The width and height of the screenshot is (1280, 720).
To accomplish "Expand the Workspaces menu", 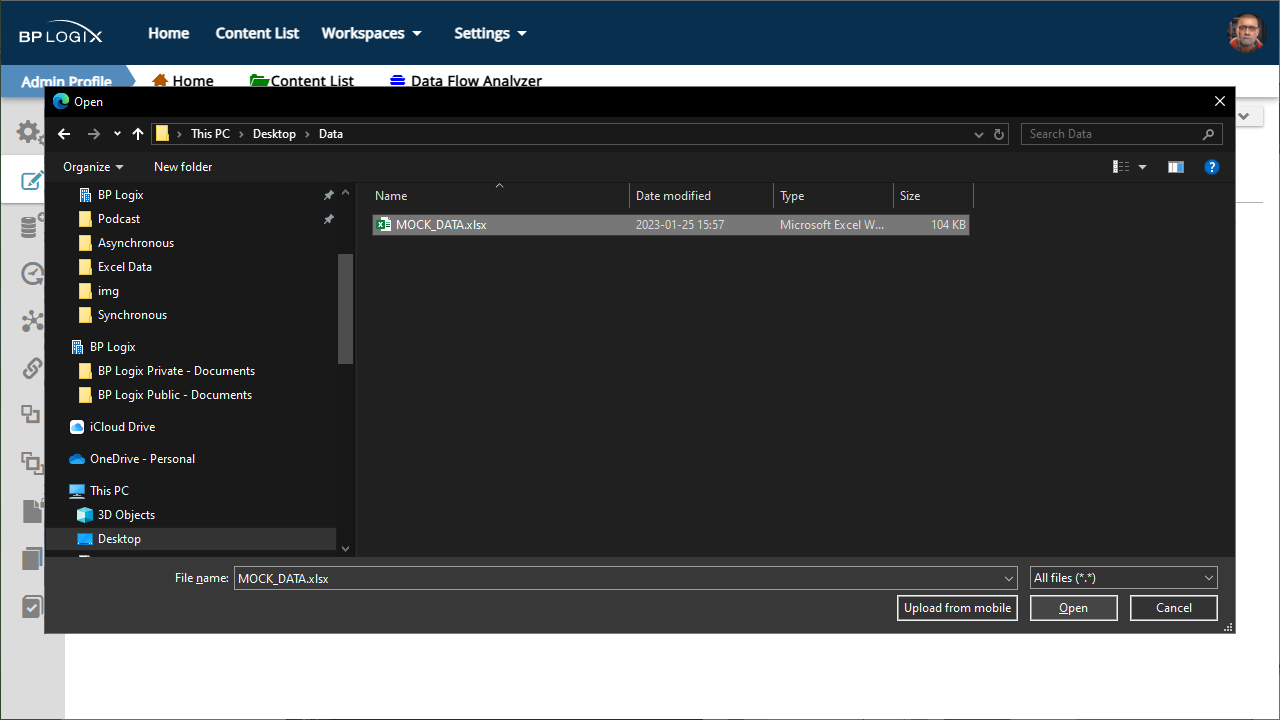I will pos(372,33).
